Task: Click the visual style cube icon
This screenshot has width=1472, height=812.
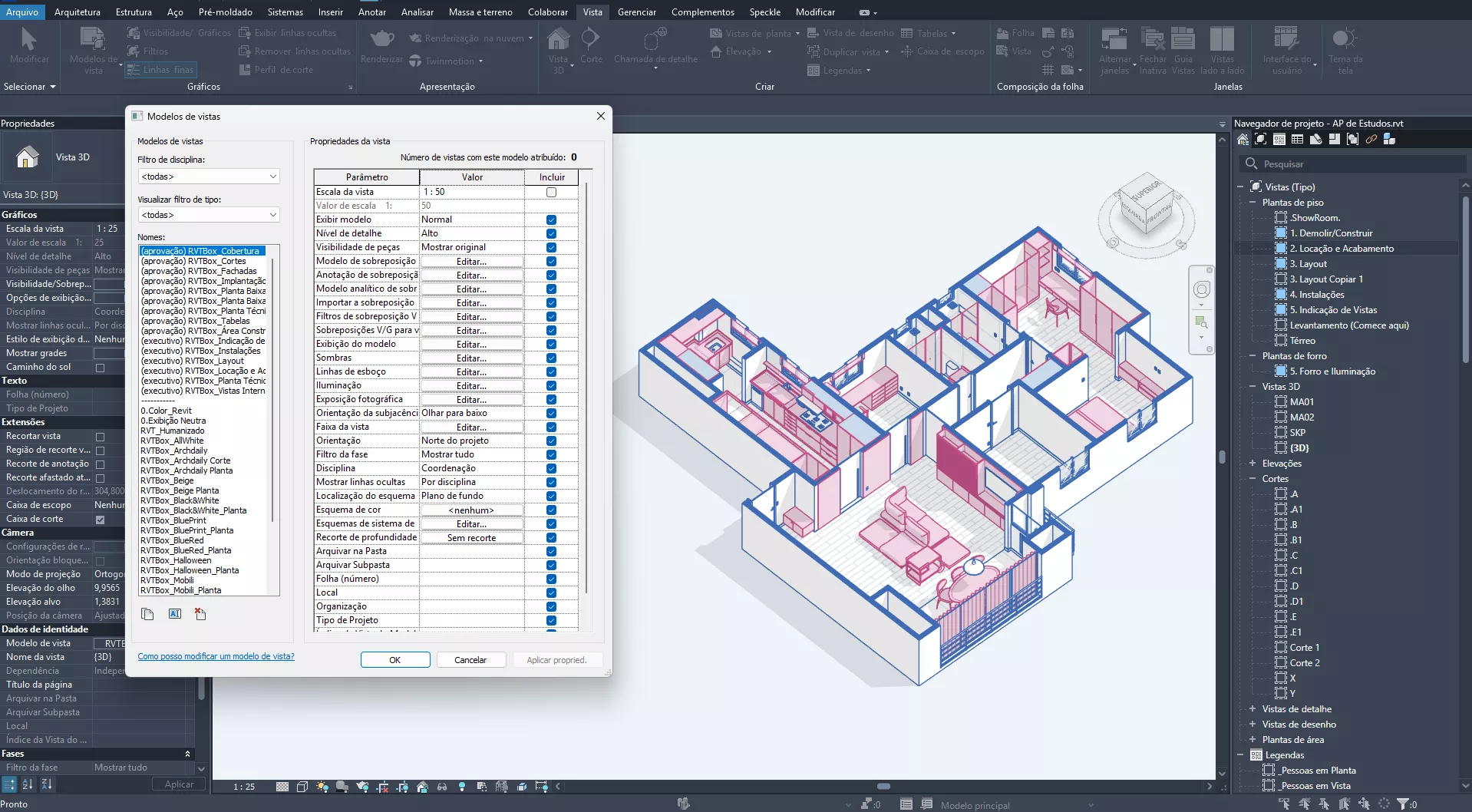Action: 302,787
